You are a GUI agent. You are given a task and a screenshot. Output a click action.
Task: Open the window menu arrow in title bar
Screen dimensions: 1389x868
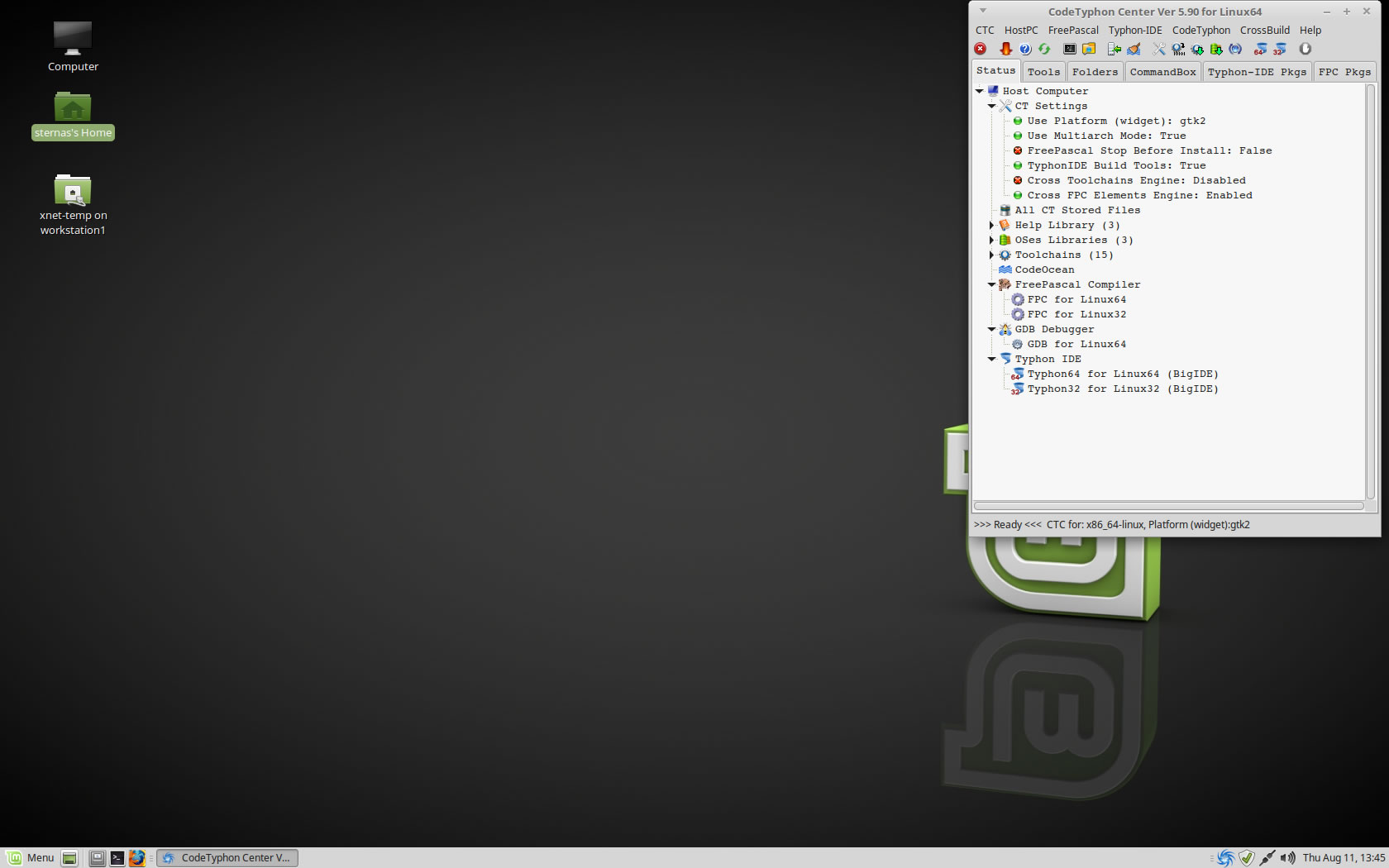[983, 11]
